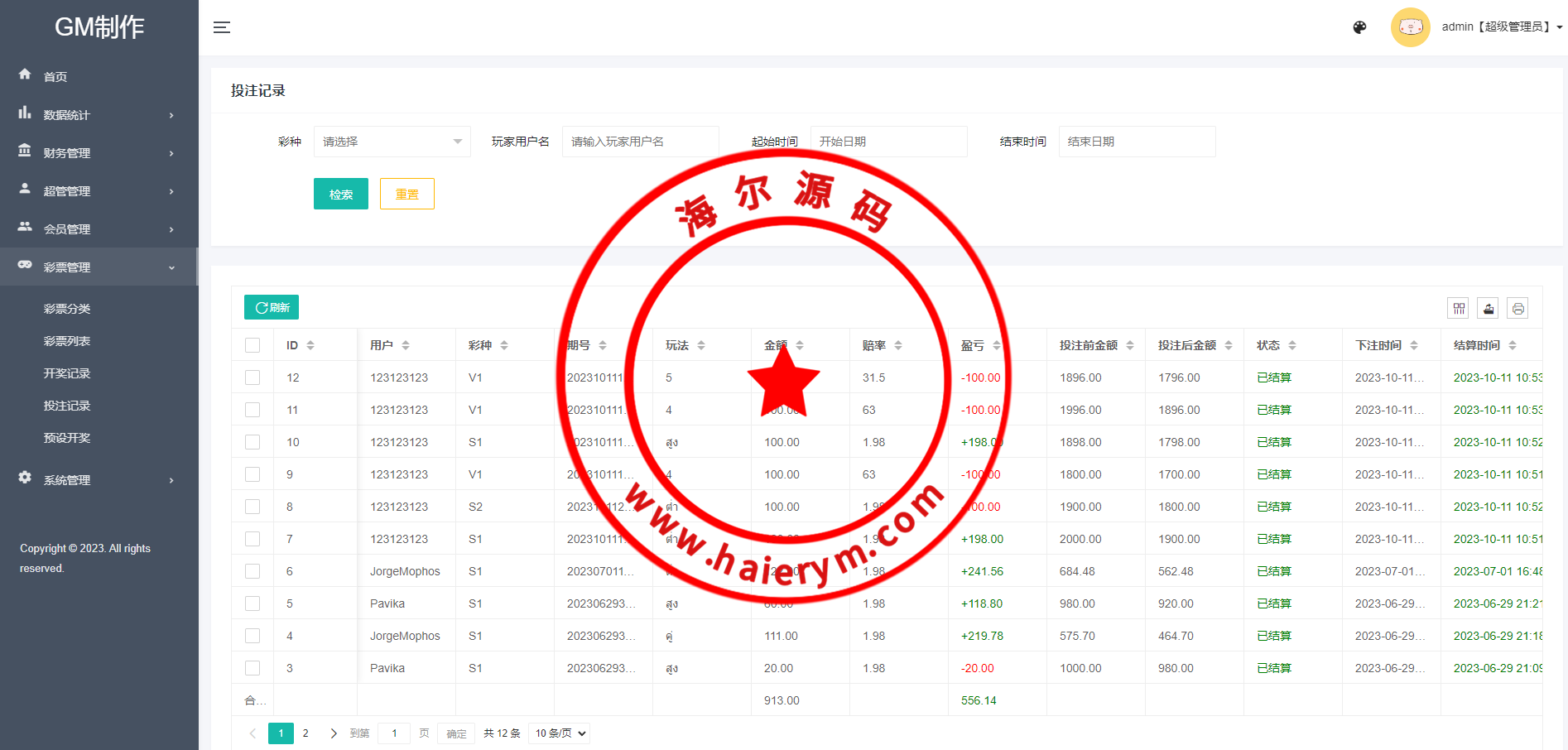Click the sidebar collapse hamburger icon

222,27
